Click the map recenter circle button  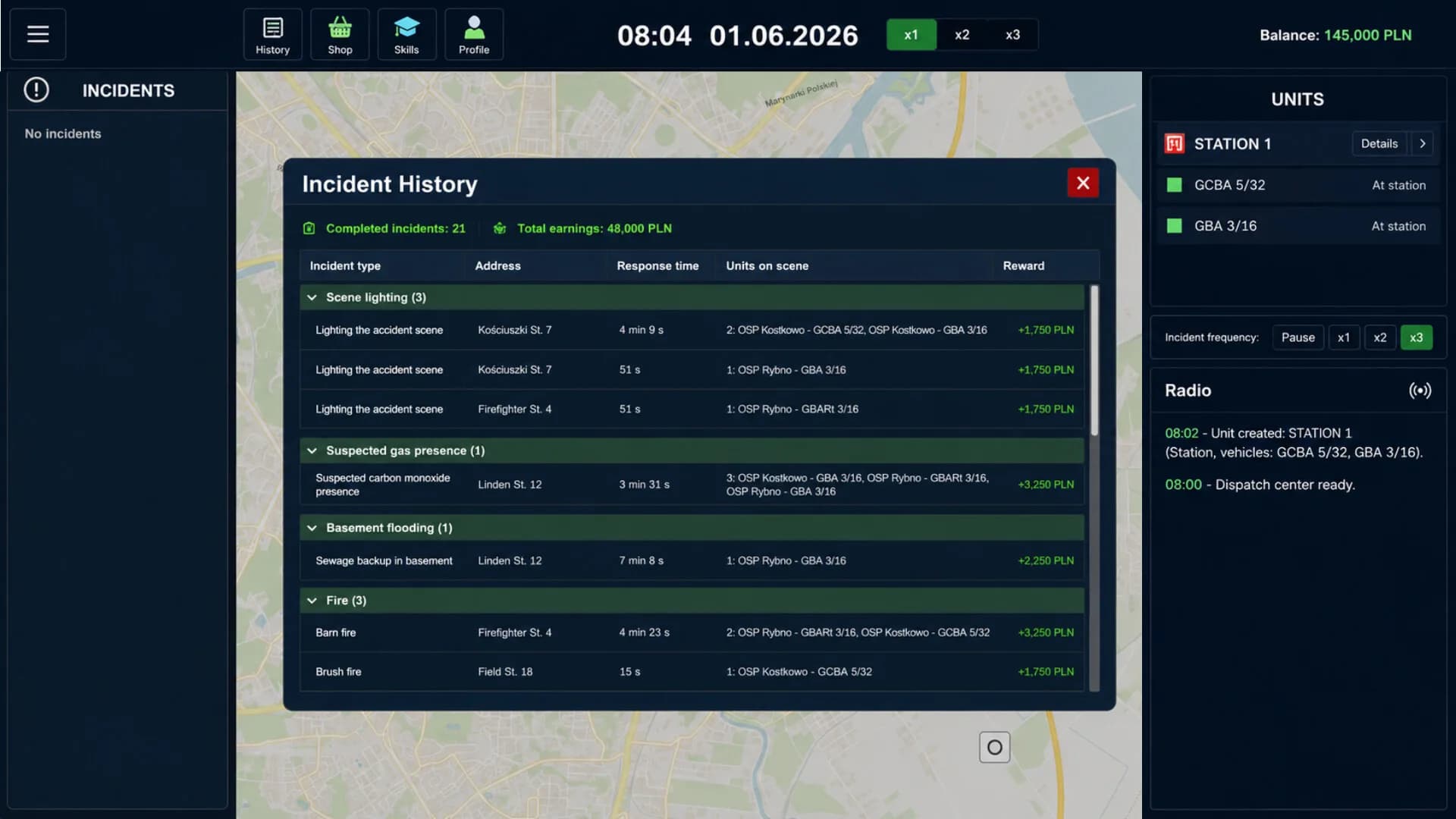[x=994, y=748]
